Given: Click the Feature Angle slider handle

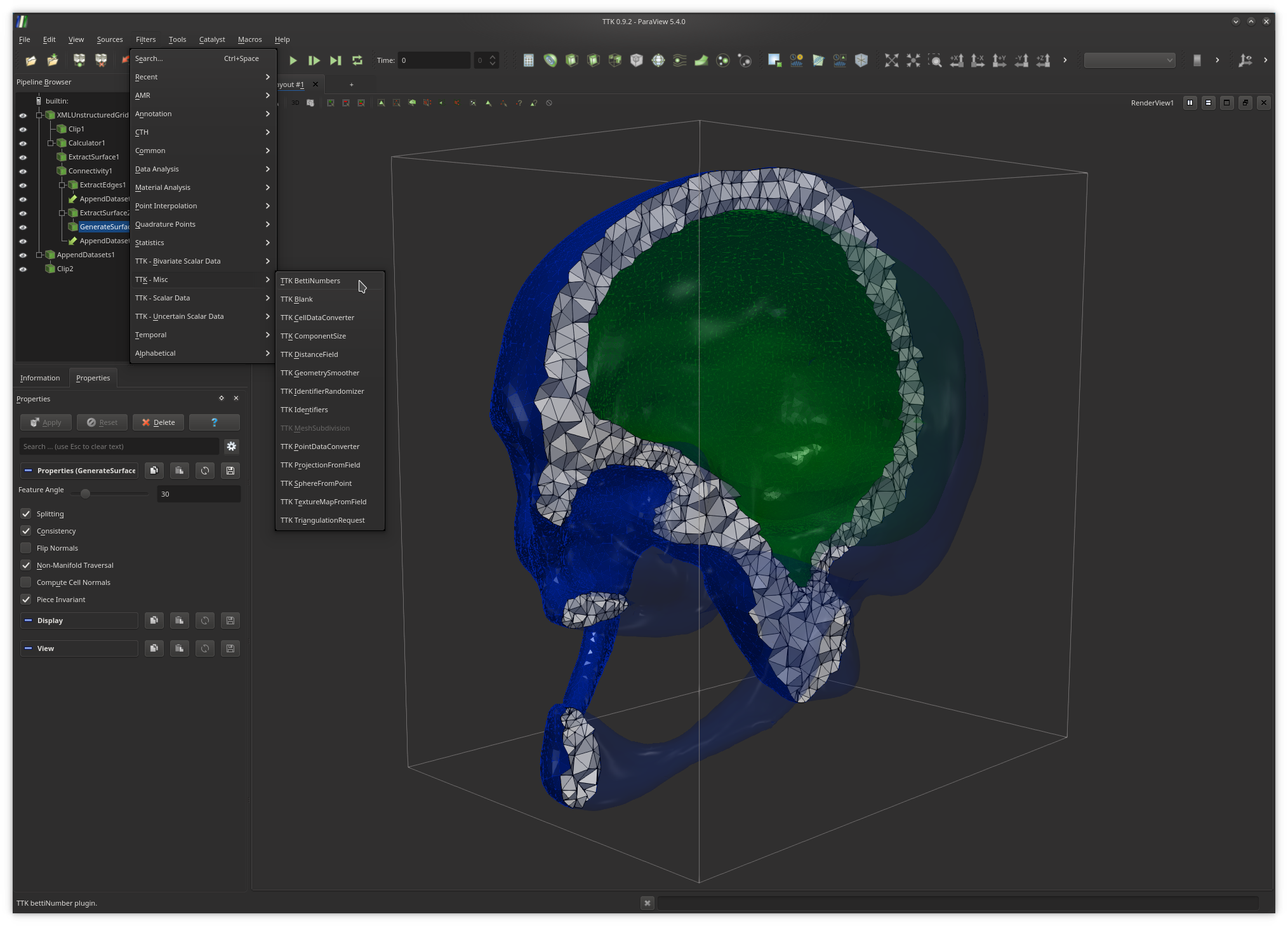Looking at the screenshot, I should pyautogui.click(x=85, y=493).
